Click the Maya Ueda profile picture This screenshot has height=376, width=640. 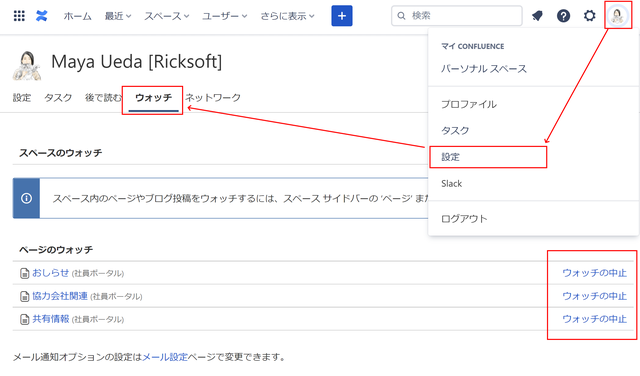pyautogui.click(x=27, y=65)
